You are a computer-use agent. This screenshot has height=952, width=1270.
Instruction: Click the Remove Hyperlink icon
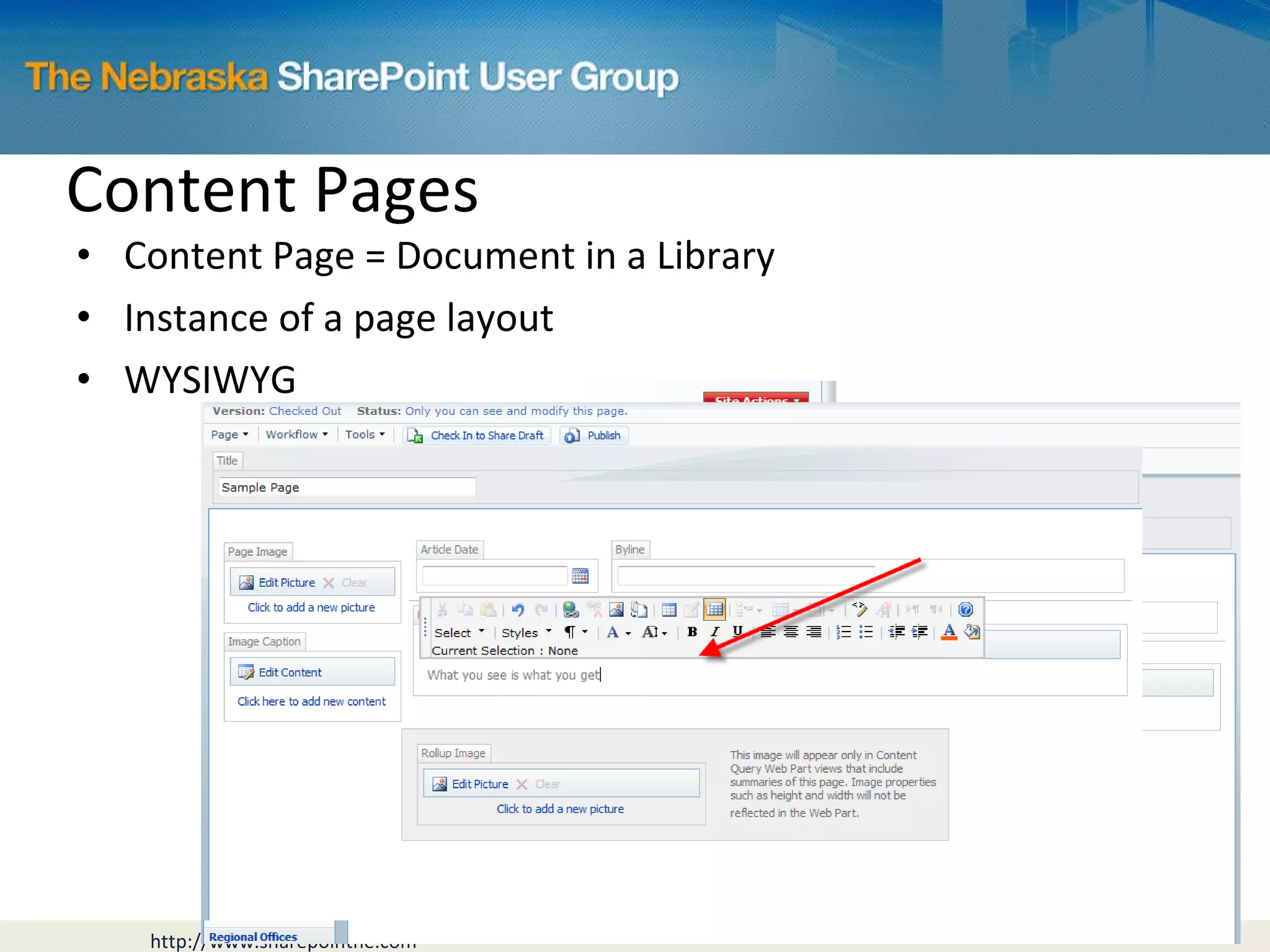click(594, 610)
